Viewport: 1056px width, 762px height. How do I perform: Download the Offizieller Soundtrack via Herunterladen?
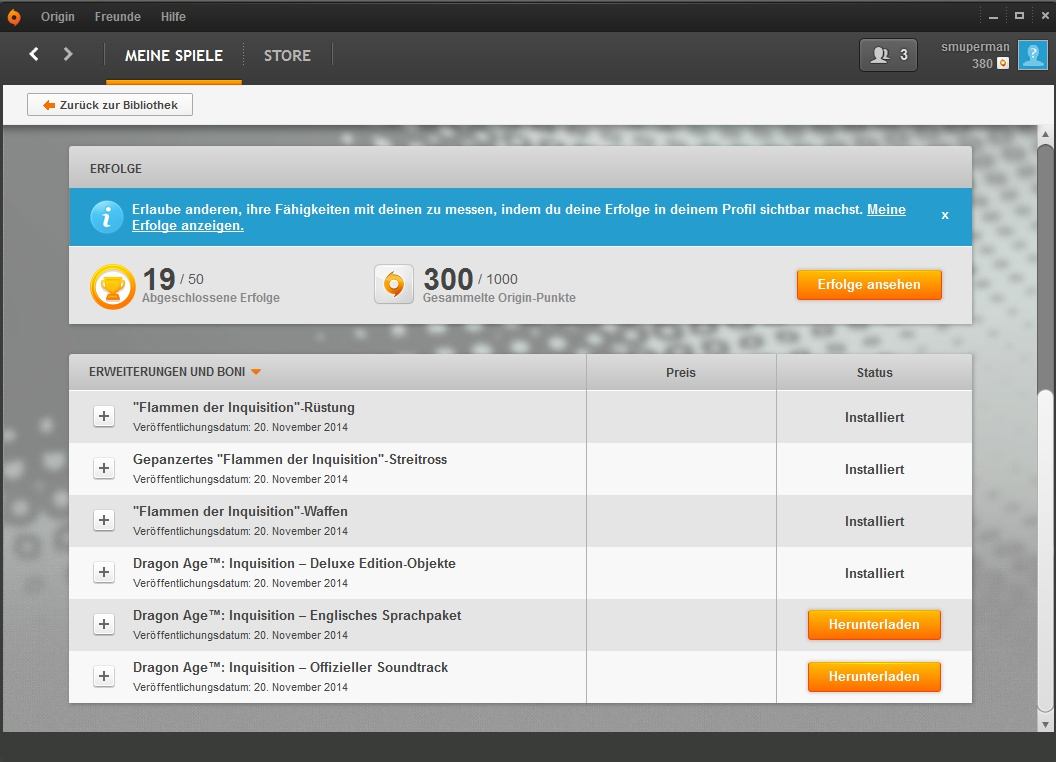[x=874, y=676]
